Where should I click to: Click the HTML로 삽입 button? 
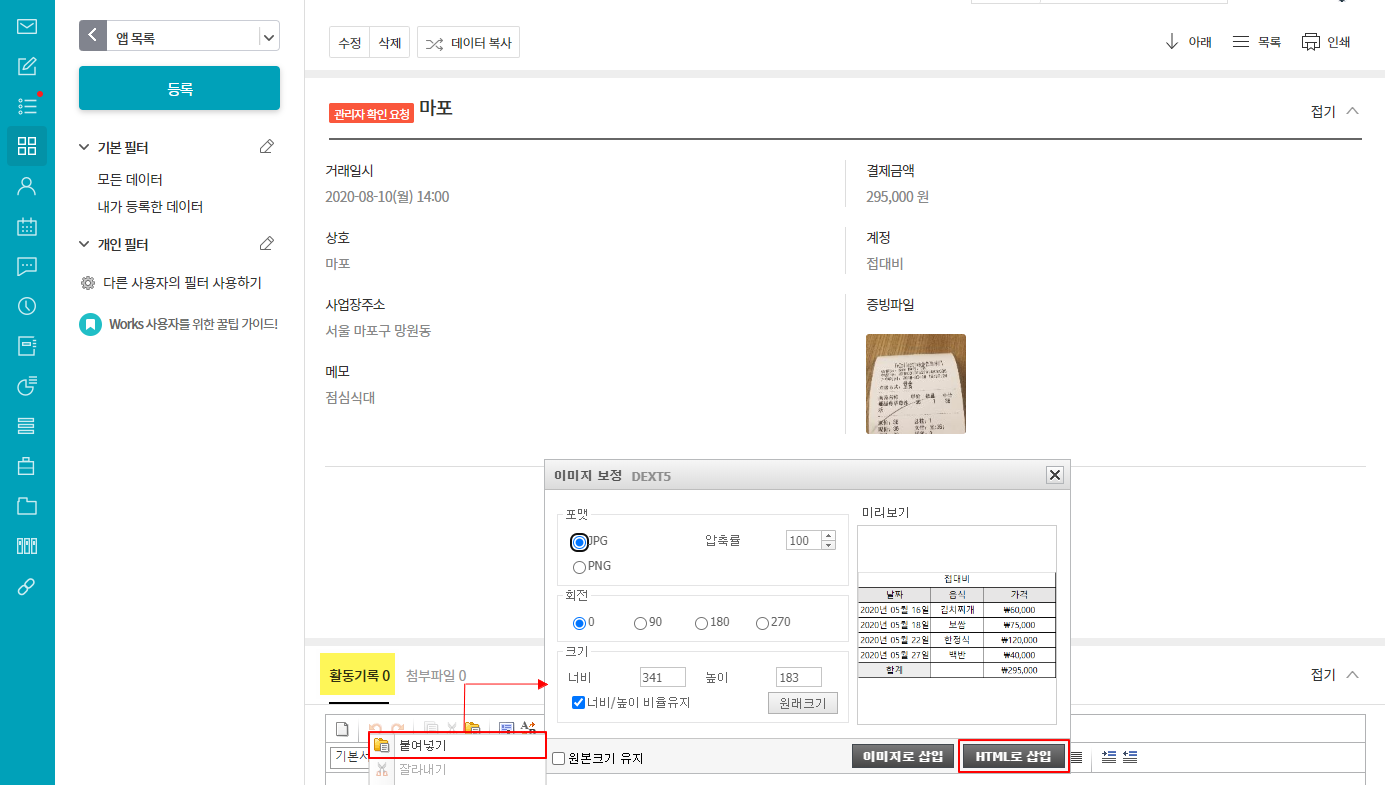coord(1014,756)
